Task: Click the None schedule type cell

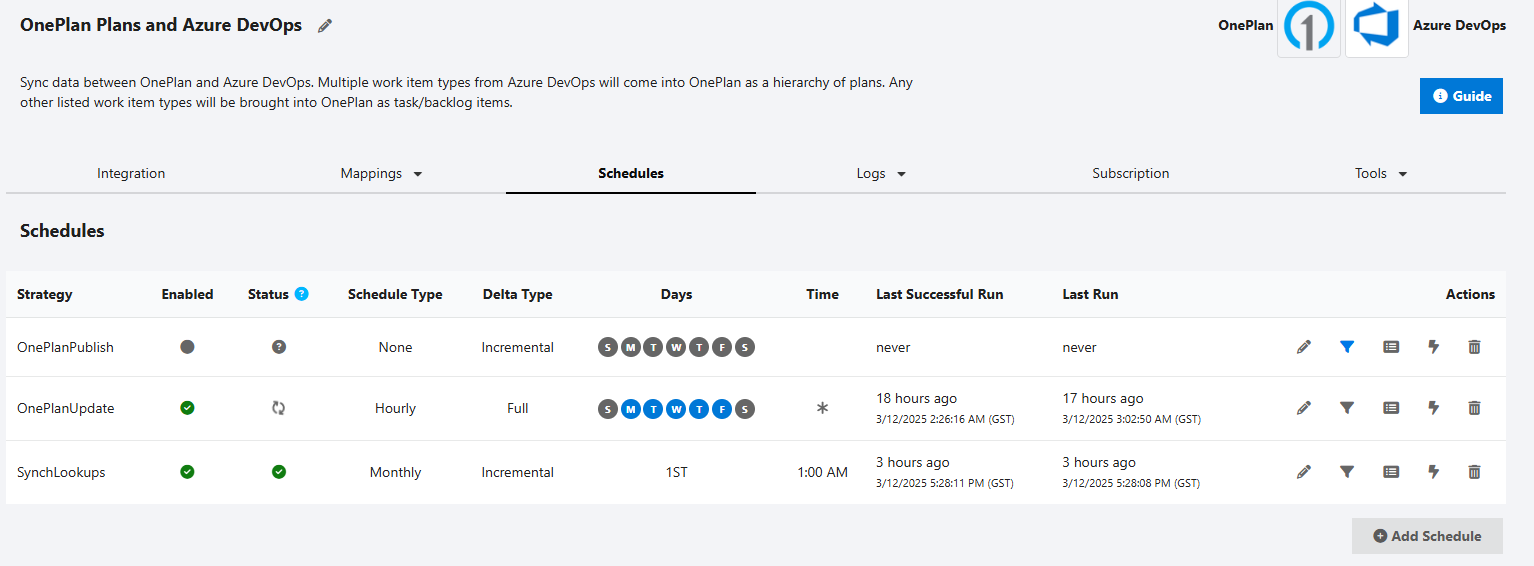Action: pyautogui.click(x=395, y=347)
